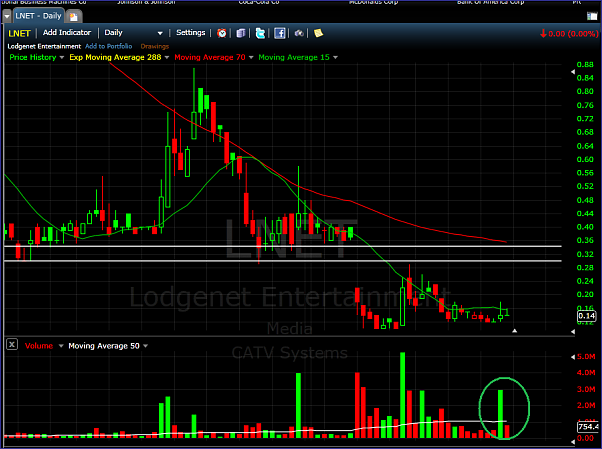Click the price scale top arrow near 0.88
Screen dimensions: 602x449
(x=573, y=72)
